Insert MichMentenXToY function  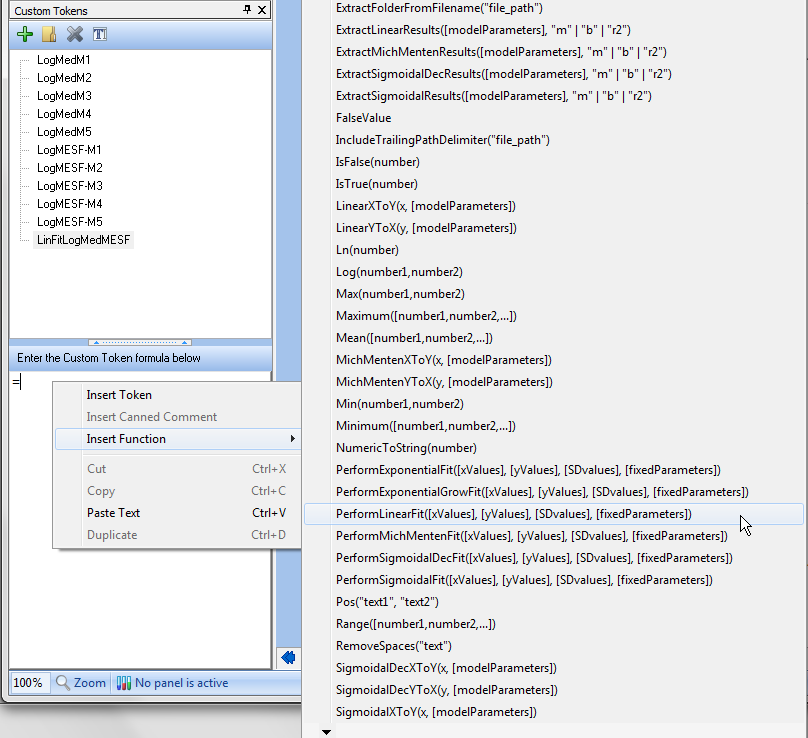point(444,360)
